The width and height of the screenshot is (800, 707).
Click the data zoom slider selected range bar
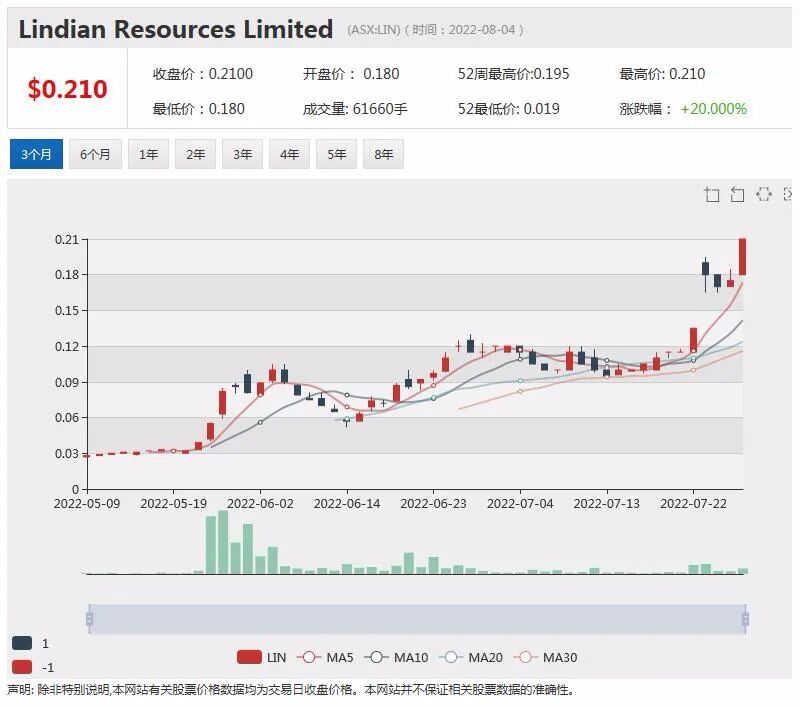tap(417, 619)
